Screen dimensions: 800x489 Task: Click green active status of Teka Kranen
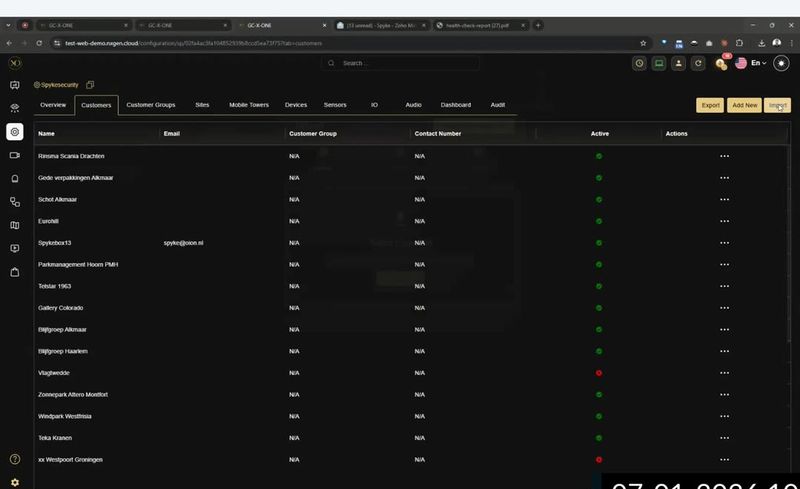pos(599,438)
